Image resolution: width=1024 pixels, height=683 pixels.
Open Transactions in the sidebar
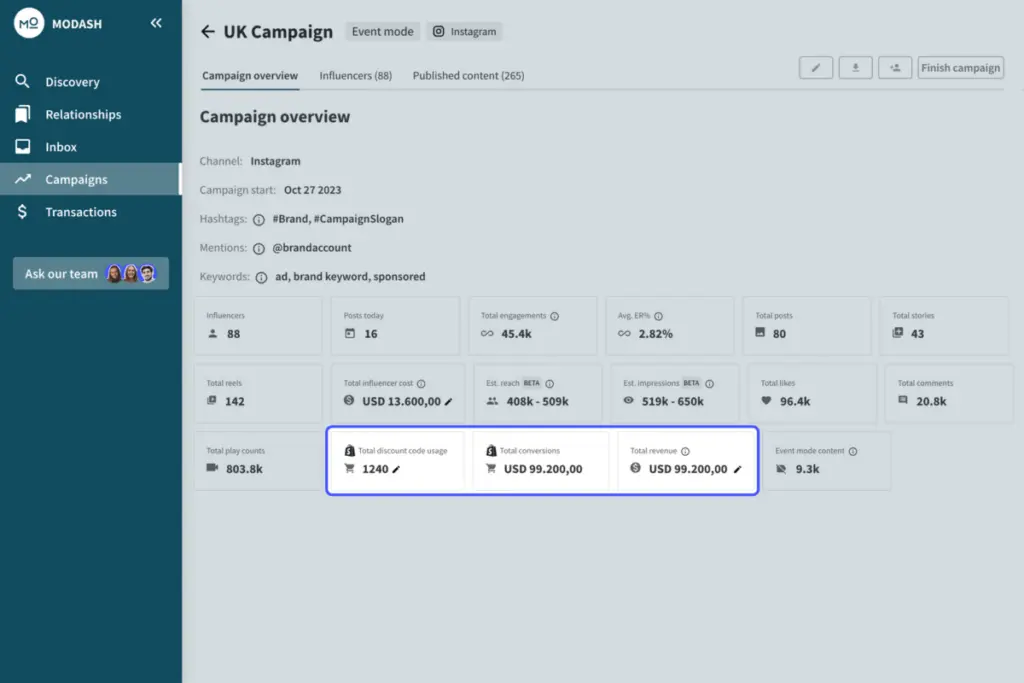click(80, 212)
